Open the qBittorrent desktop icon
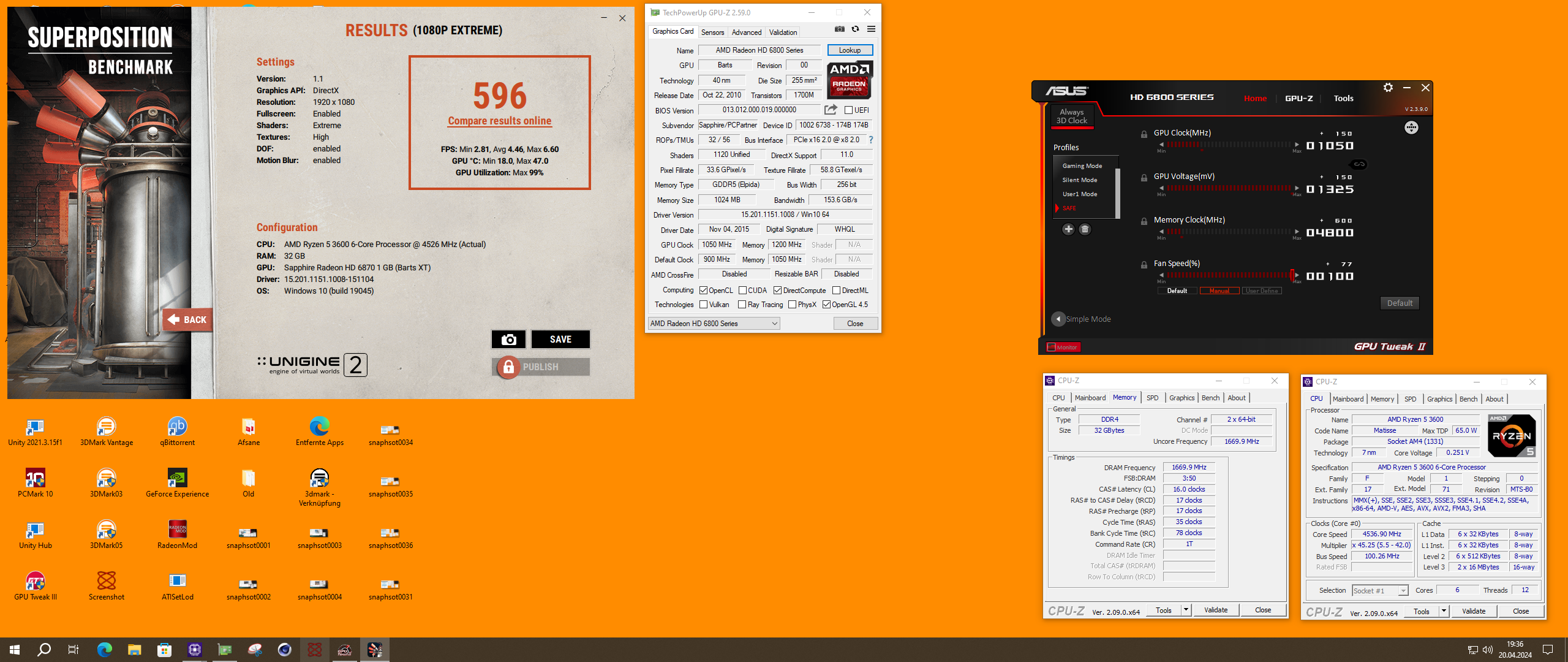Image resolution: width=1568 pixels, height=662 pixels. pos(178,432)
